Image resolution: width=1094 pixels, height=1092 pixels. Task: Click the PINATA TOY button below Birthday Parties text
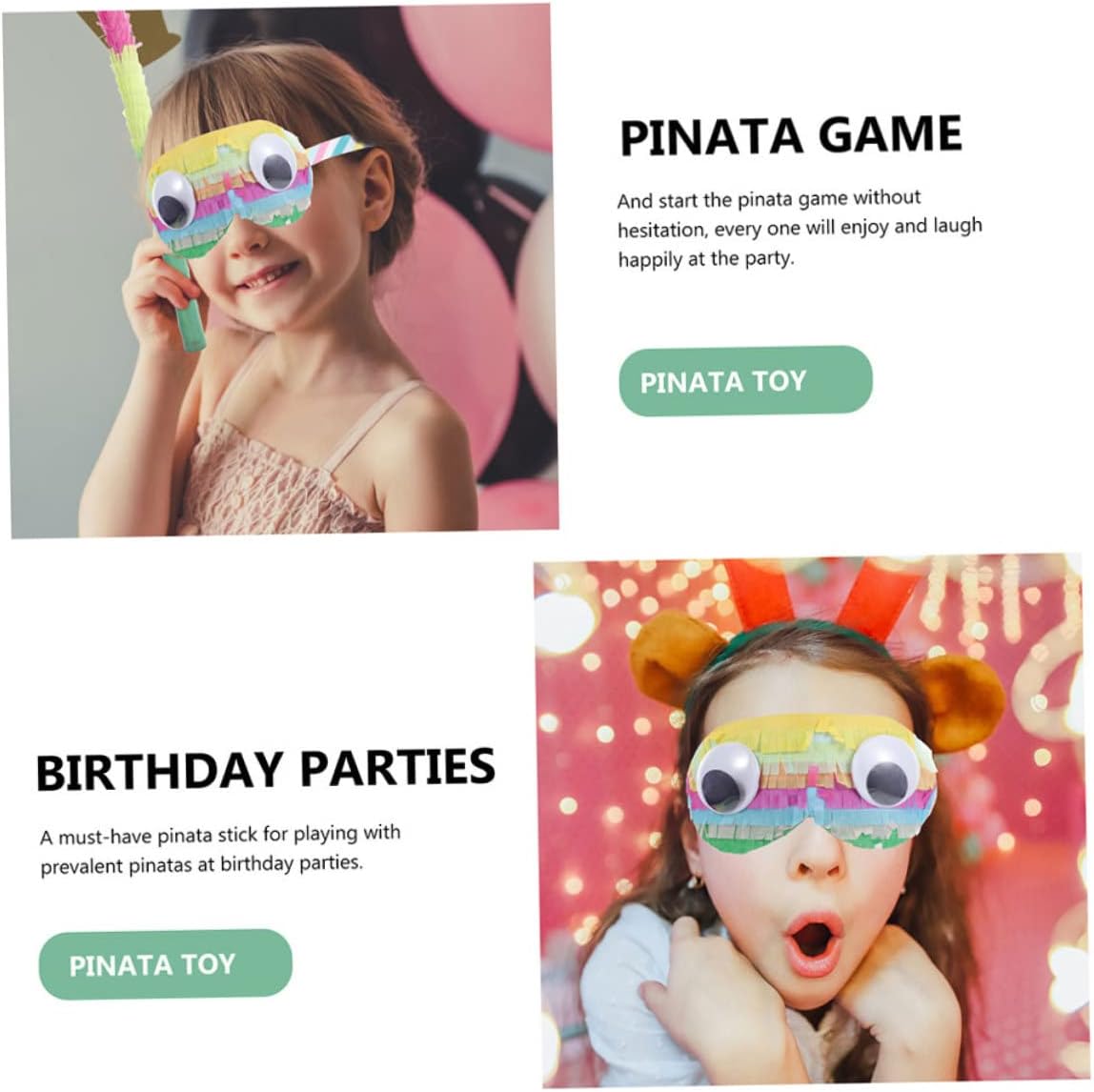tap(166, 964)
